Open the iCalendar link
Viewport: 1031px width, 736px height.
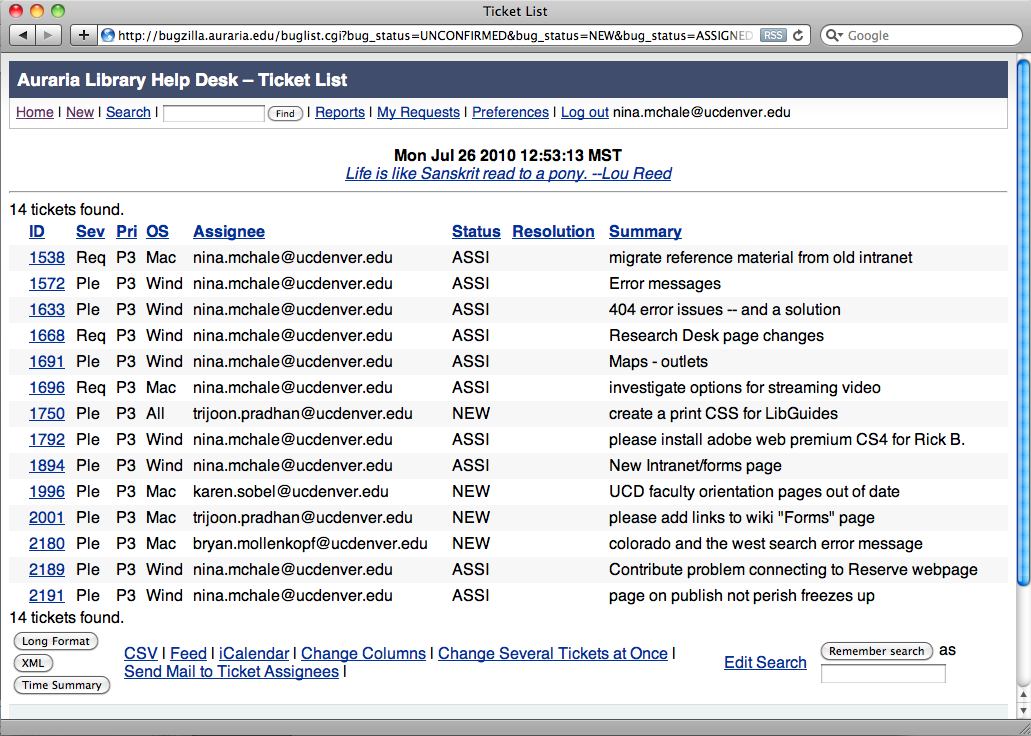point(254,653)
